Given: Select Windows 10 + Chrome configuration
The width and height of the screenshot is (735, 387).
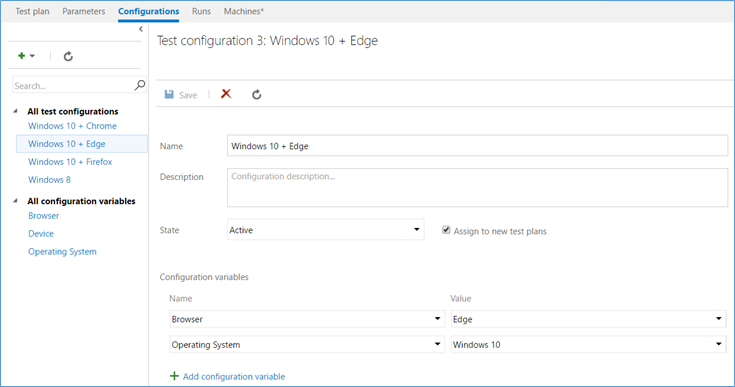Looking at the screenshot, I should [72, 126].
